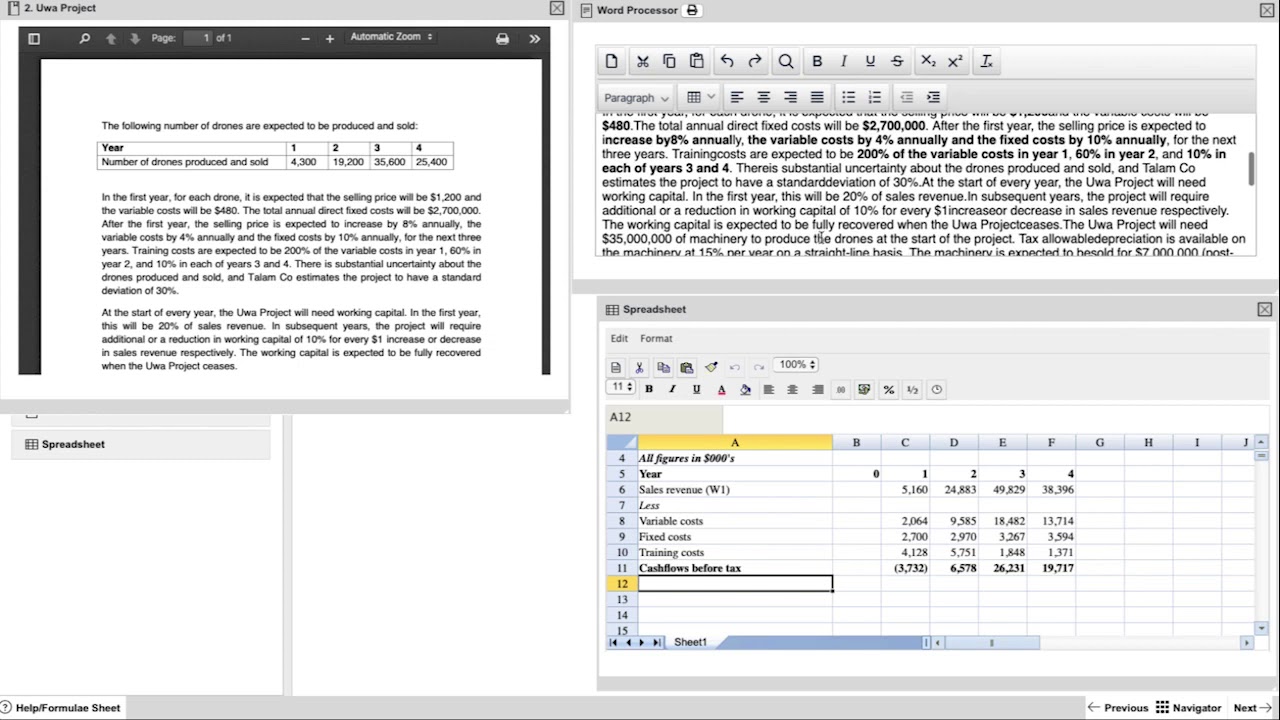Apply fraction format in Spreadsheet

[x=912, y=389]
